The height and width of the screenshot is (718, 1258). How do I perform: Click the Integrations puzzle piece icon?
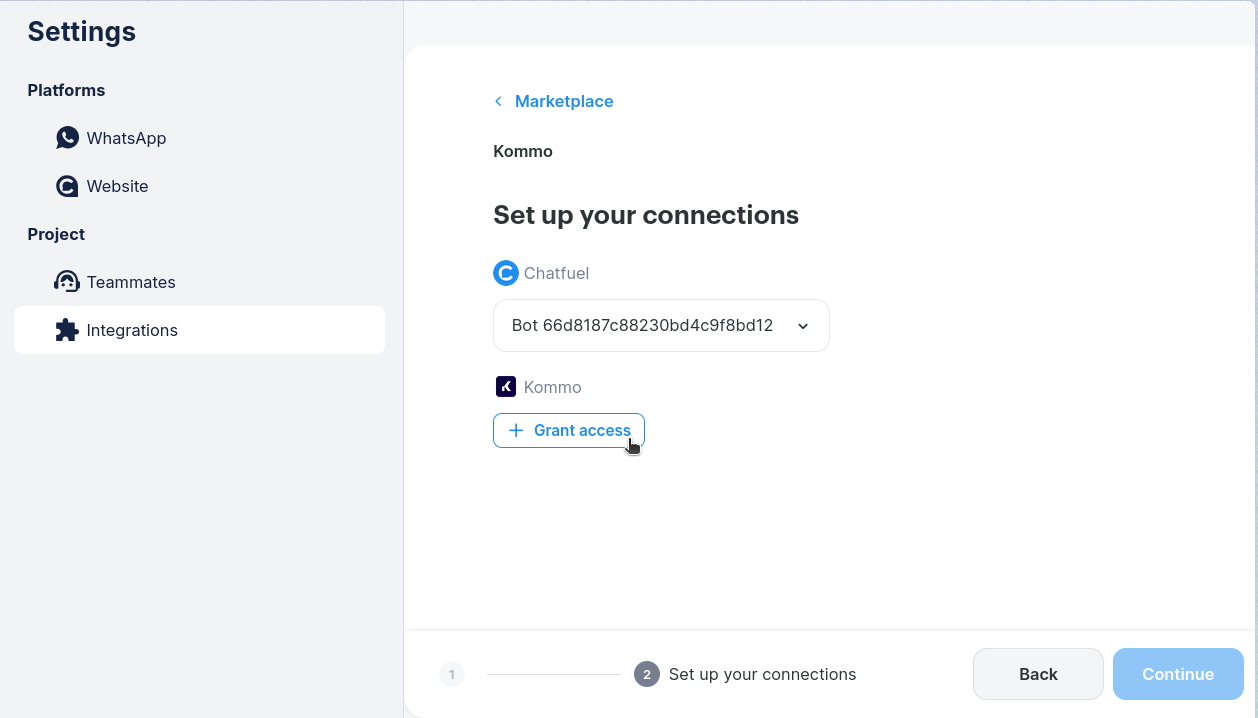(67, 330)
